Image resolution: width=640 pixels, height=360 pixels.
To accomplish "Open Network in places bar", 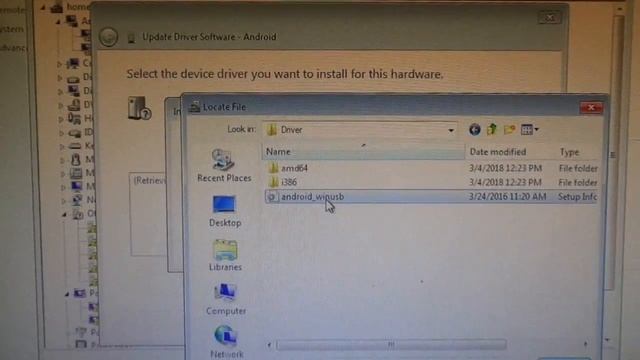I will pos(226,342).
